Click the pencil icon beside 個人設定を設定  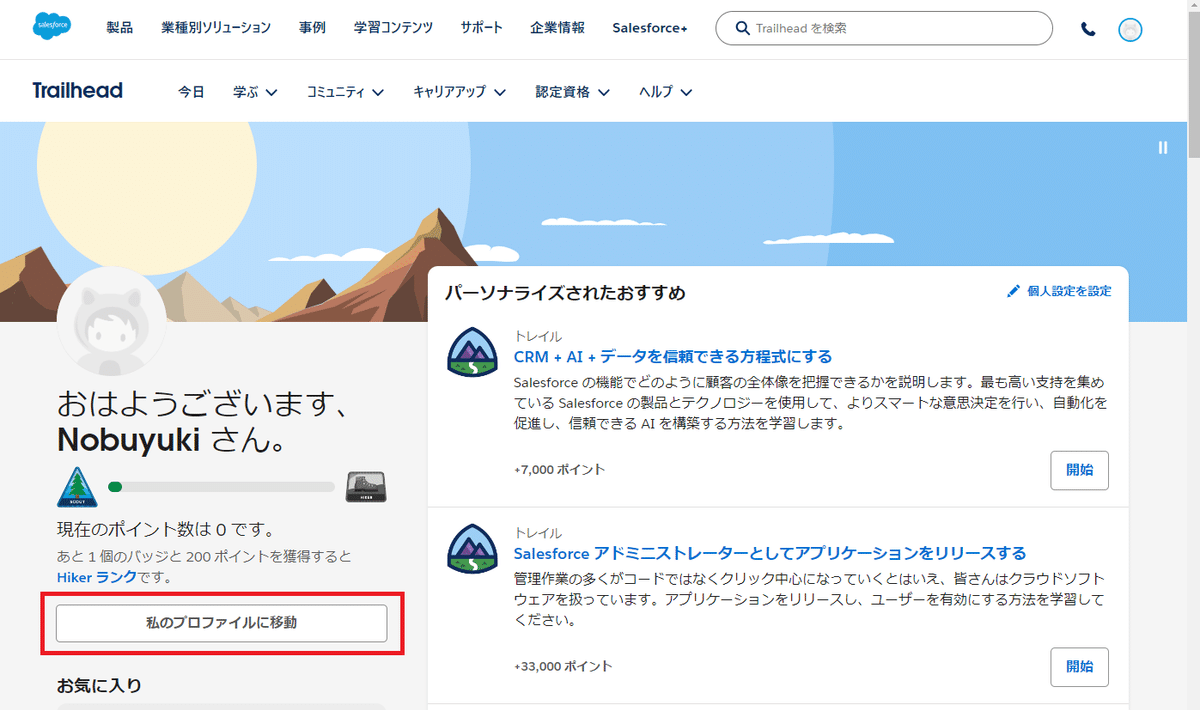(x=1013, y=291)
